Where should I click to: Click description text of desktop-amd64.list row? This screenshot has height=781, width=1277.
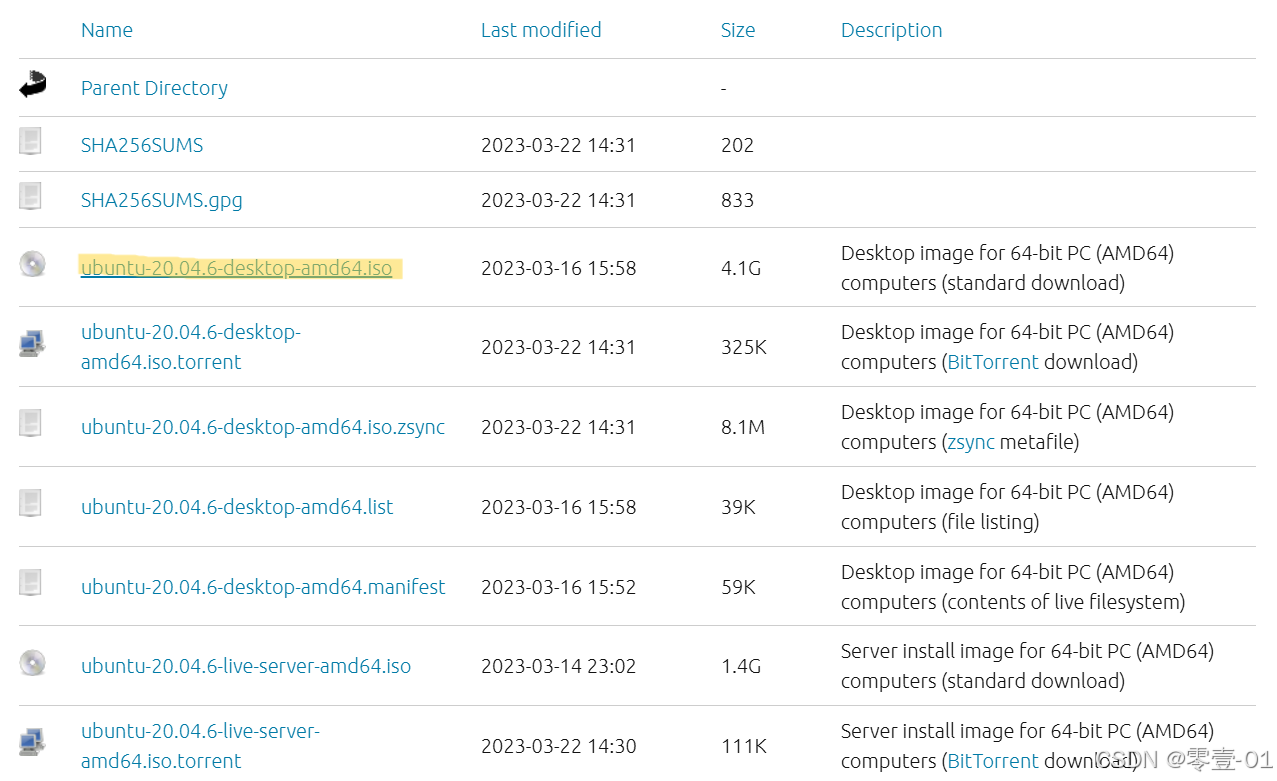coord(1007,507)
